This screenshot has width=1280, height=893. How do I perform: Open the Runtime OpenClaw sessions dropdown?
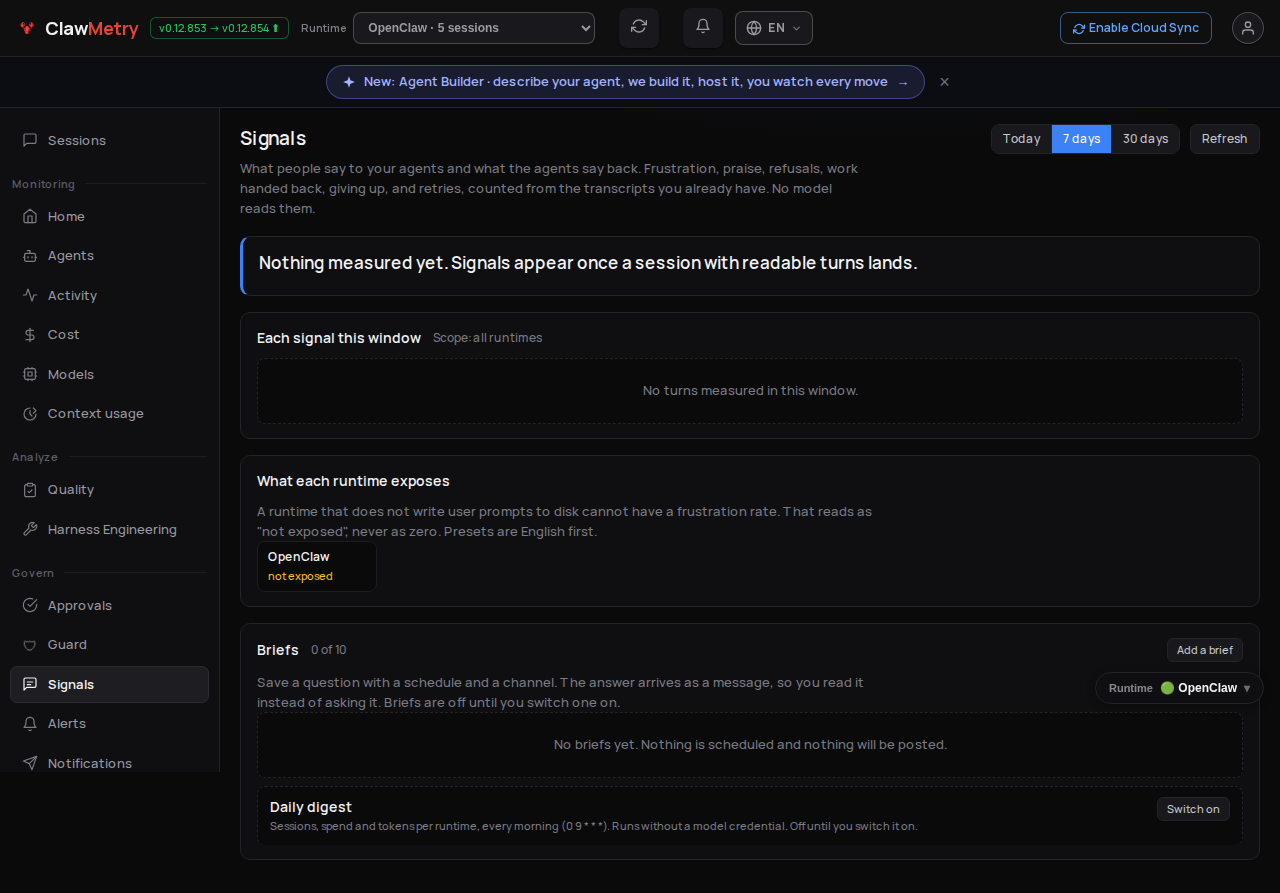pos(474,28)
